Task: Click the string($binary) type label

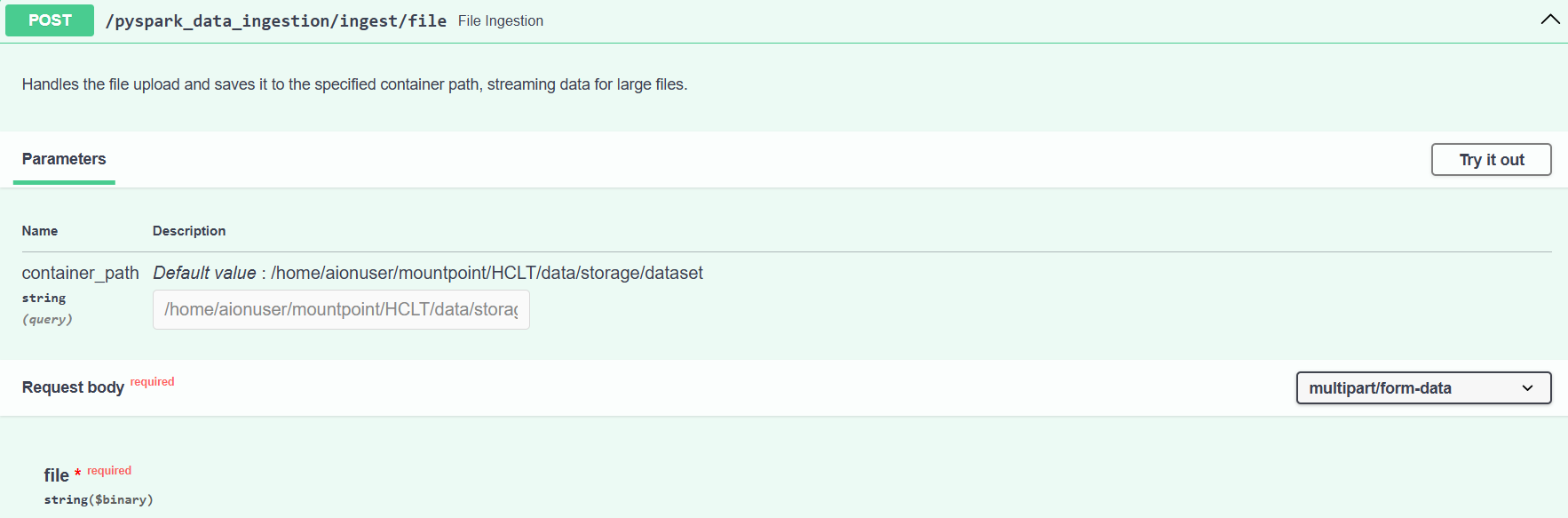Action: tap(99, 499)
